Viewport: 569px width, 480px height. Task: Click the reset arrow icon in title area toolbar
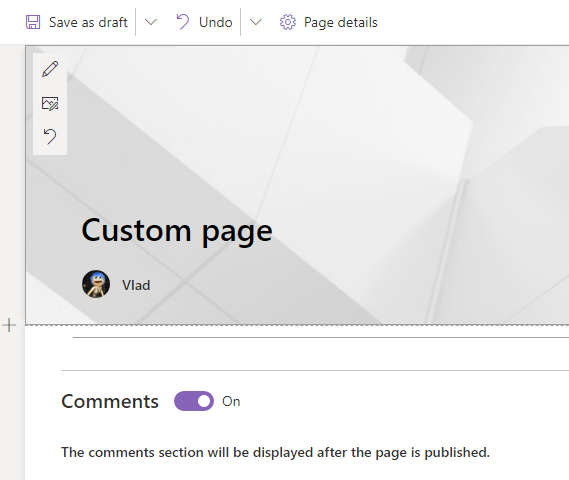pyautogui.click(x=50, y=136)
